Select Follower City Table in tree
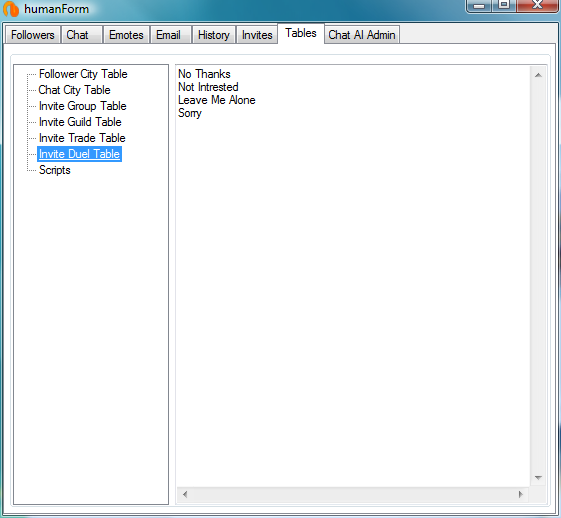The image size is (561, 518). point(83,74)
